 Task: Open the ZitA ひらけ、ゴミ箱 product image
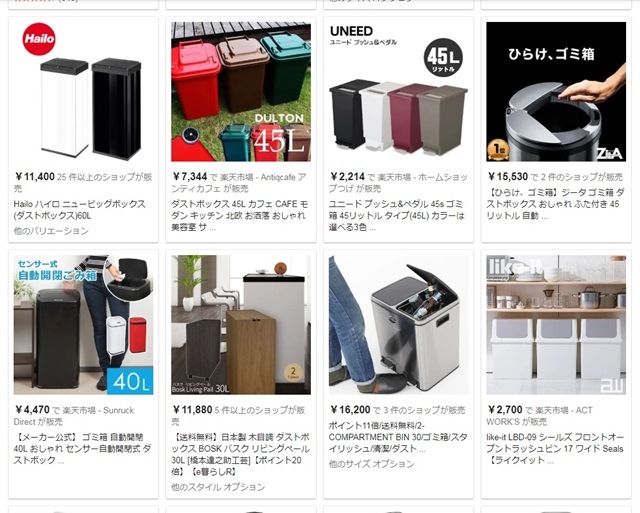(x=556, y=92)
